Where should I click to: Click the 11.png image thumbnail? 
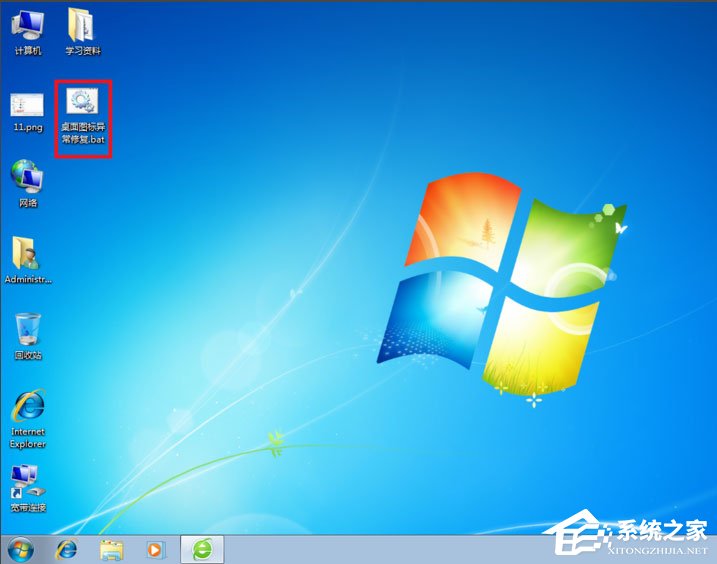point(27,104)
